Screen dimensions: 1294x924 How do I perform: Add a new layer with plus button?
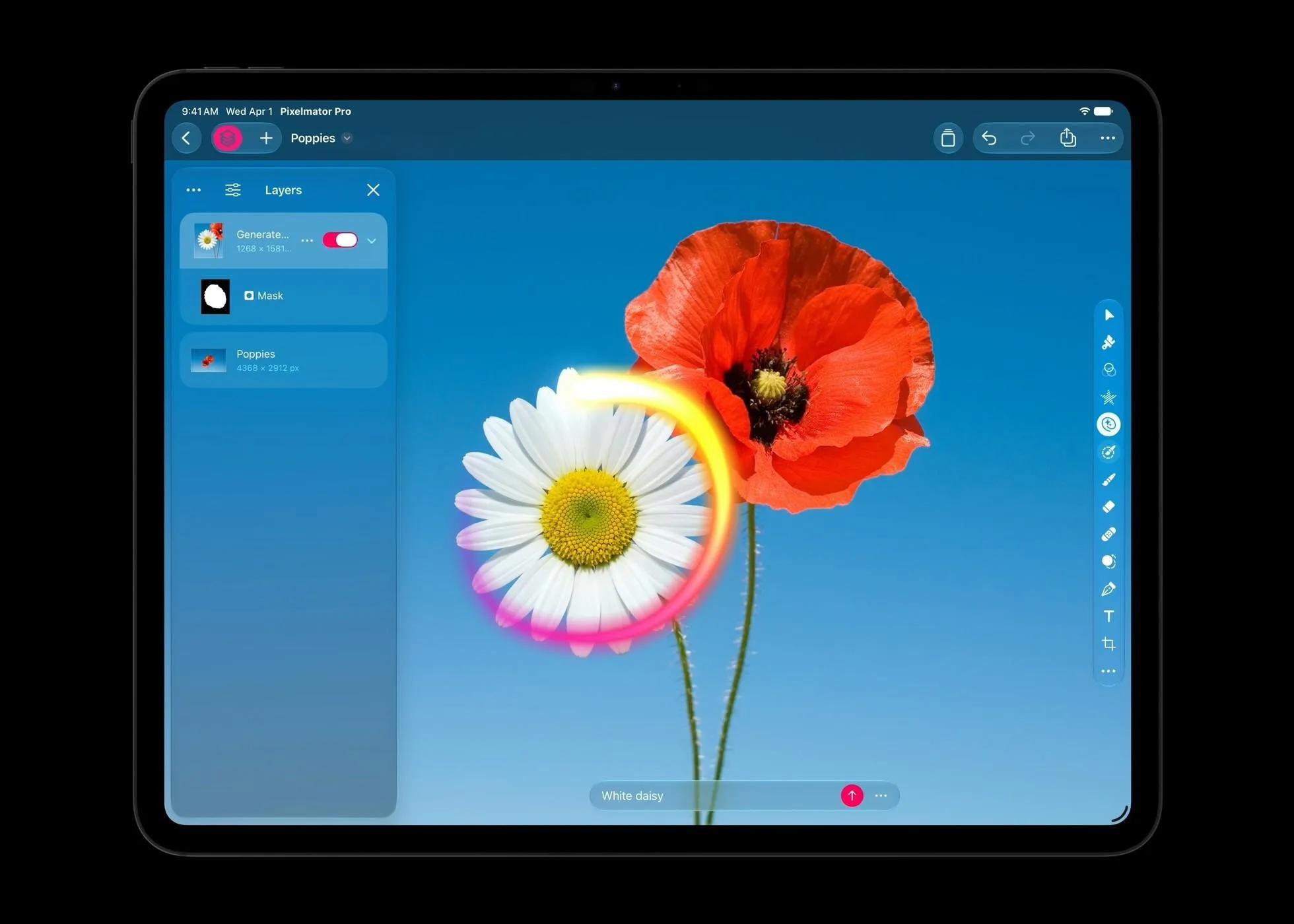coord(266,138)
